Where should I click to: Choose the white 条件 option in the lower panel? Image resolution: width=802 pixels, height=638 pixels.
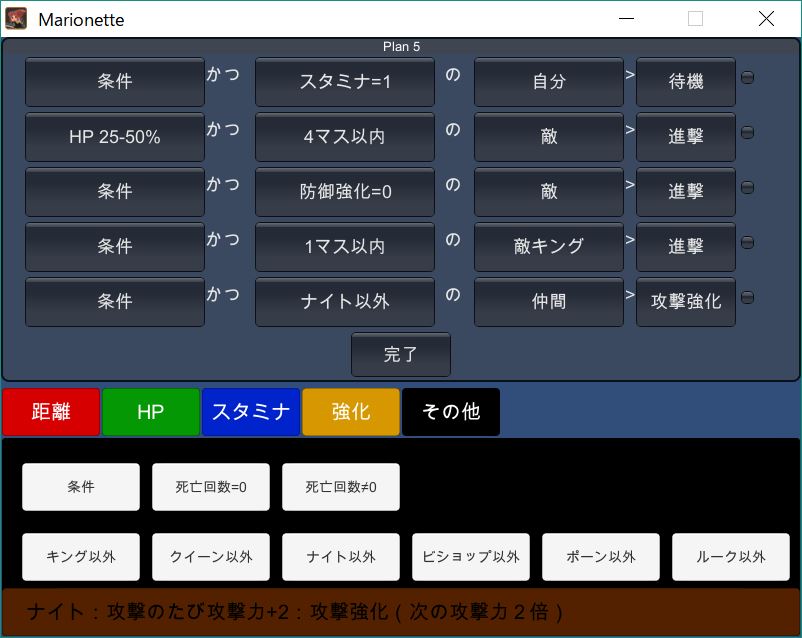pos(81,487)
